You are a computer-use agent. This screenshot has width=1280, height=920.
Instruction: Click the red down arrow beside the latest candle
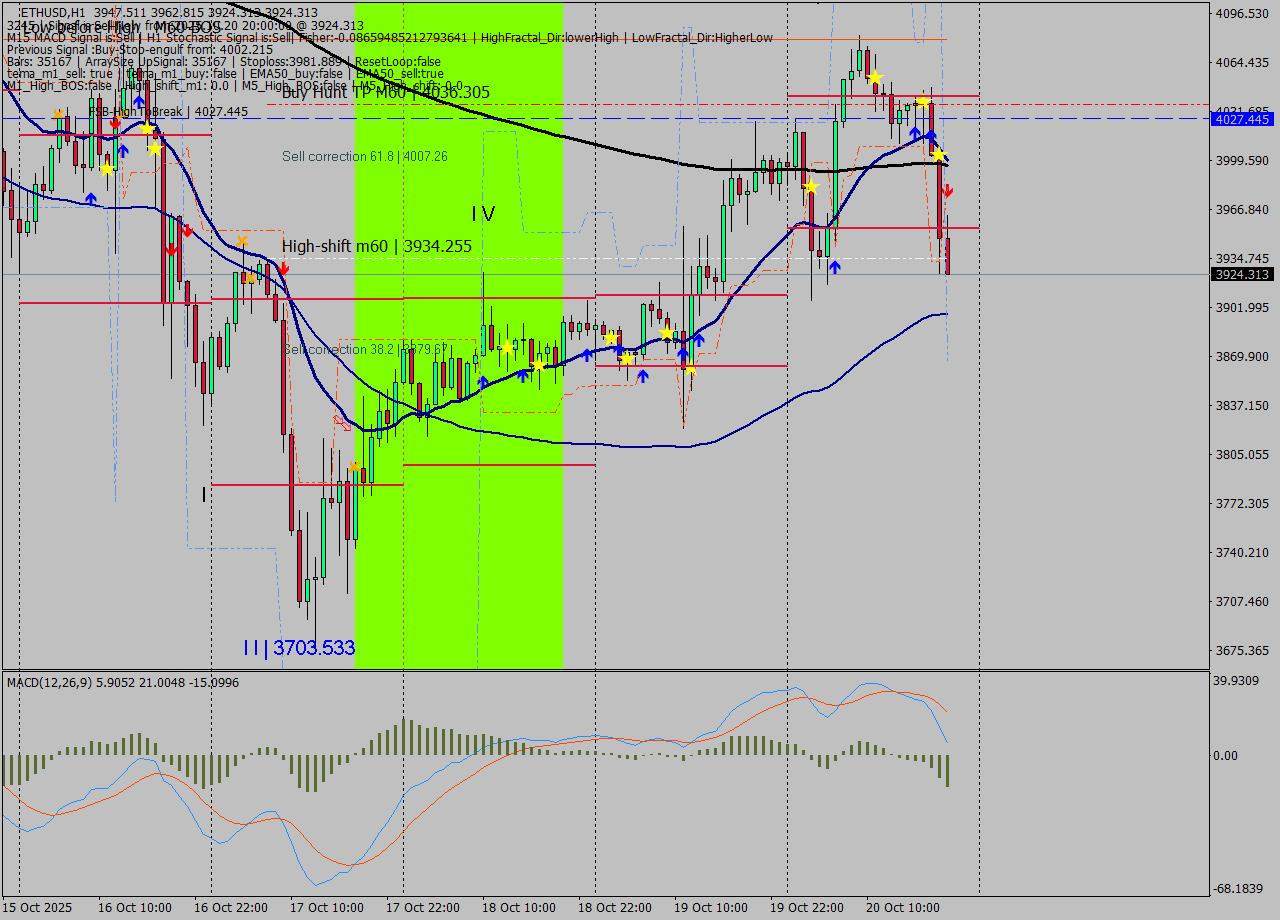(947, 190)
